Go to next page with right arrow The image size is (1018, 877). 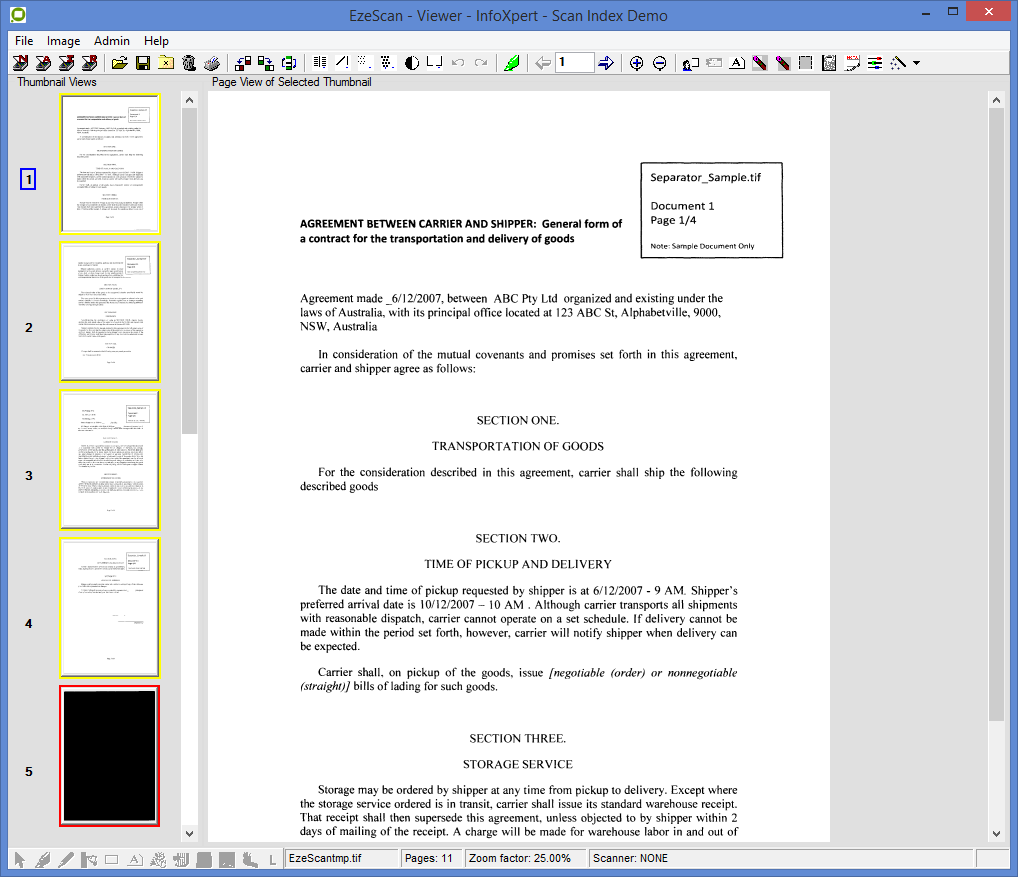point(606,63)
